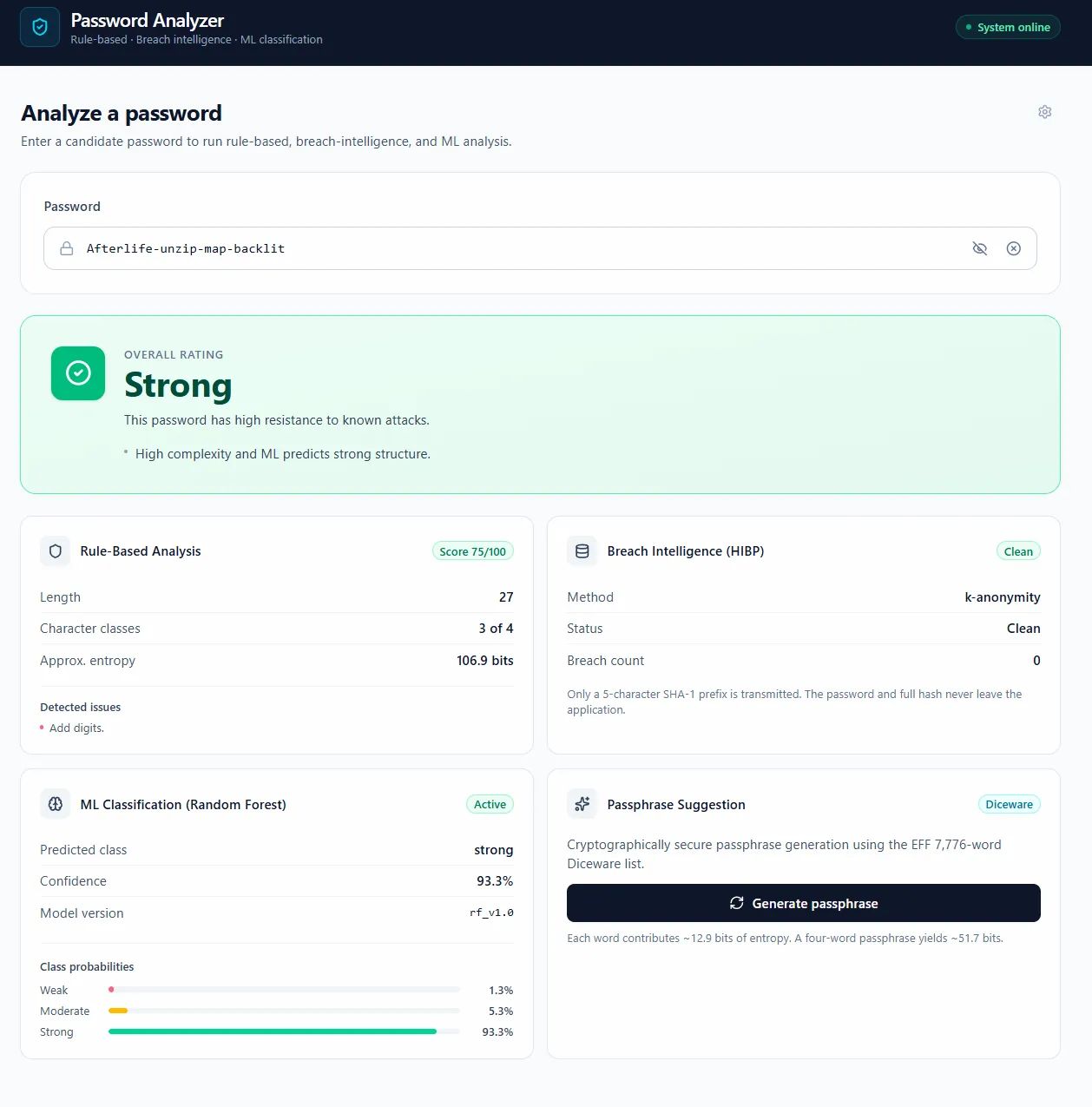1092x1107 pixels.
Task: Click the Weak probability bar
Action: [285, 990]
